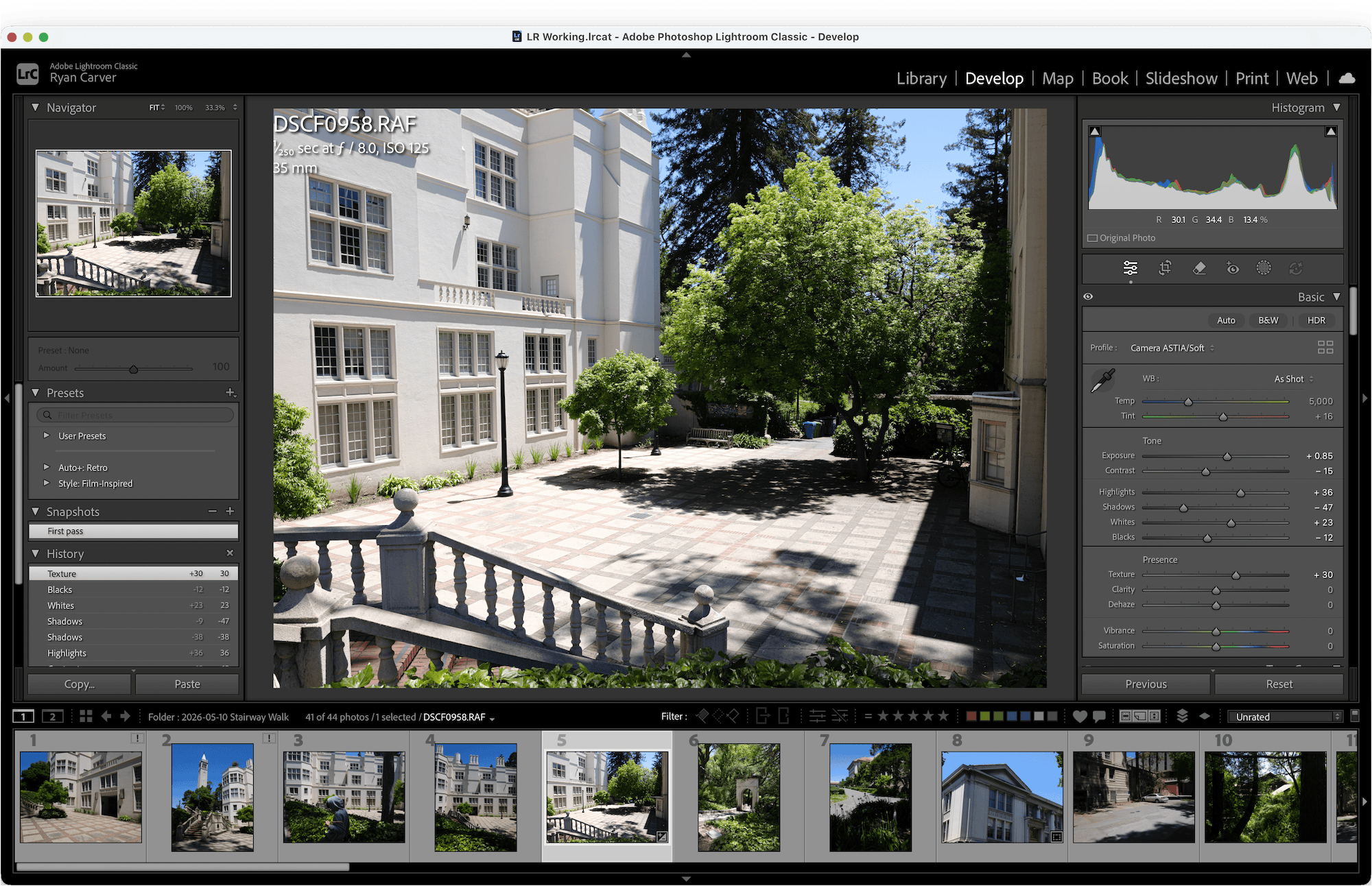Open the Masking tool
1372x886 pixels.
(x=1264, y=268)
